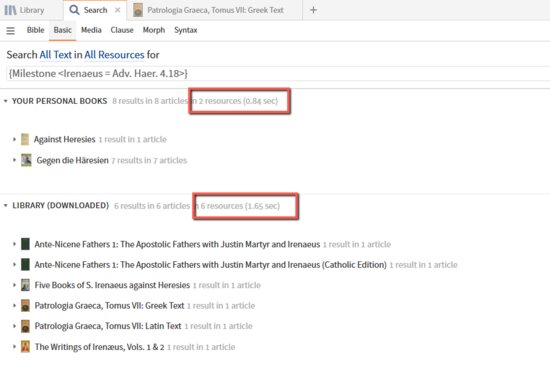
Task: Click Patrologia Graeca Greek Text result cover icon
Action: point(25,305)
